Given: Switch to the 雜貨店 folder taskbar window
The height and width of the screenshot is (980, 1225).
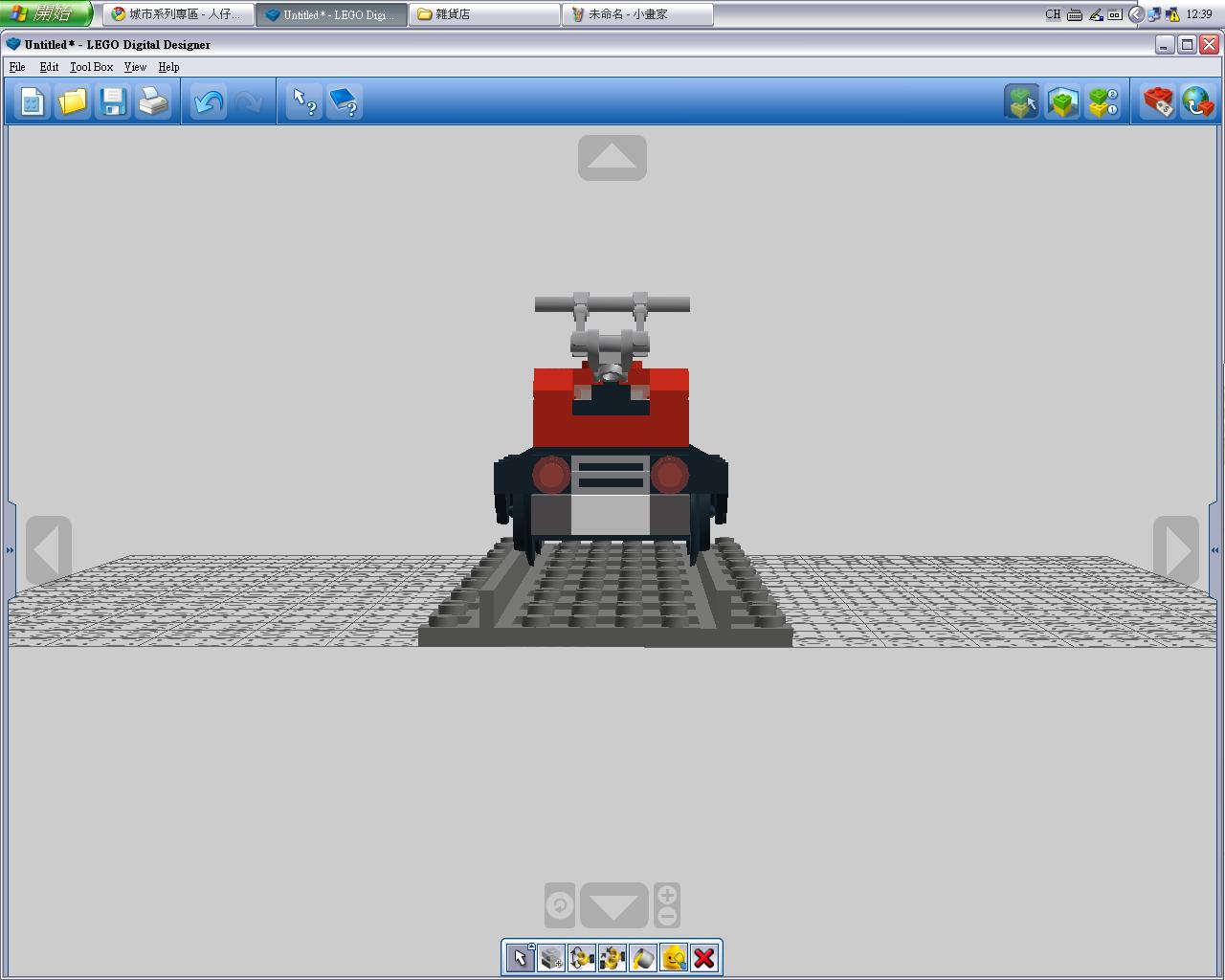Looking at the screenshot, I should (484, 14).
